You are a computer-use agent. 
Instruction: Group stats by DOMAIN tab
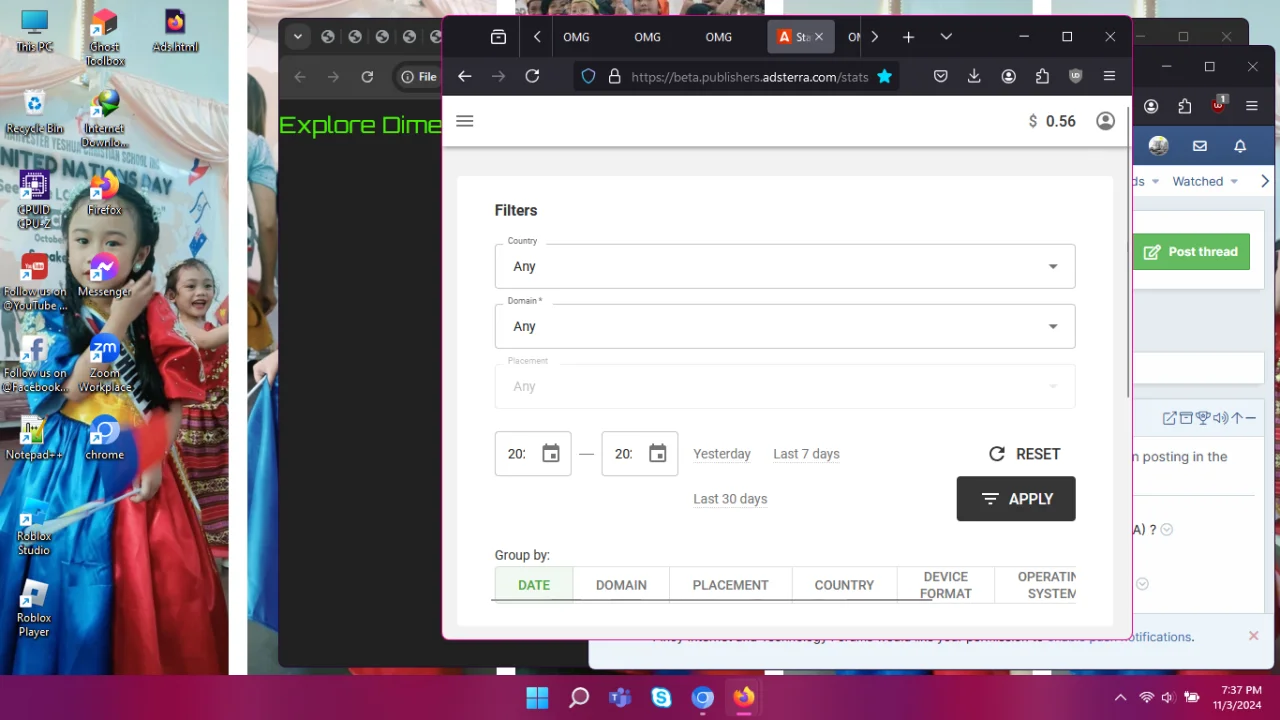(x=621, y=585)
